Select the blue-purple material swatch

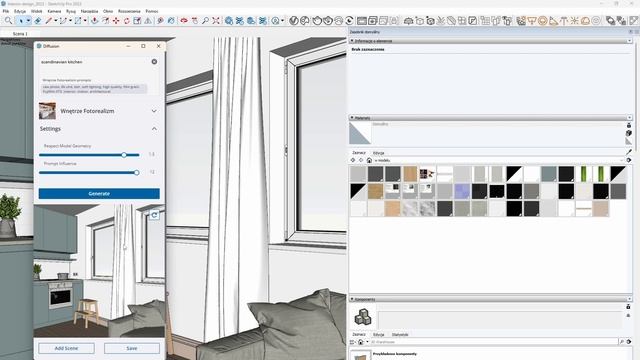click(x=462, y=191)
